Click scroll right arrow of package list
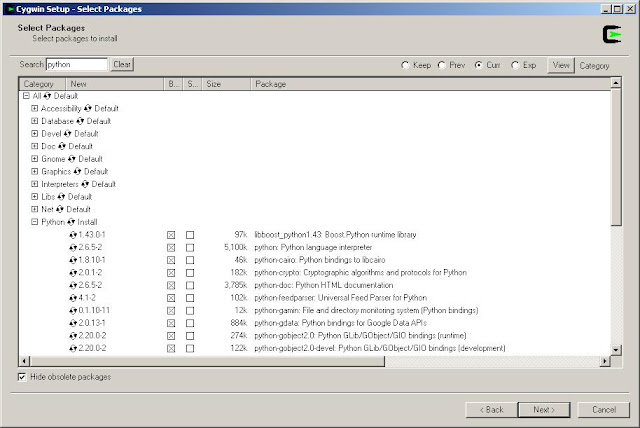Screen dimensions: 640x428 point(605,361)
